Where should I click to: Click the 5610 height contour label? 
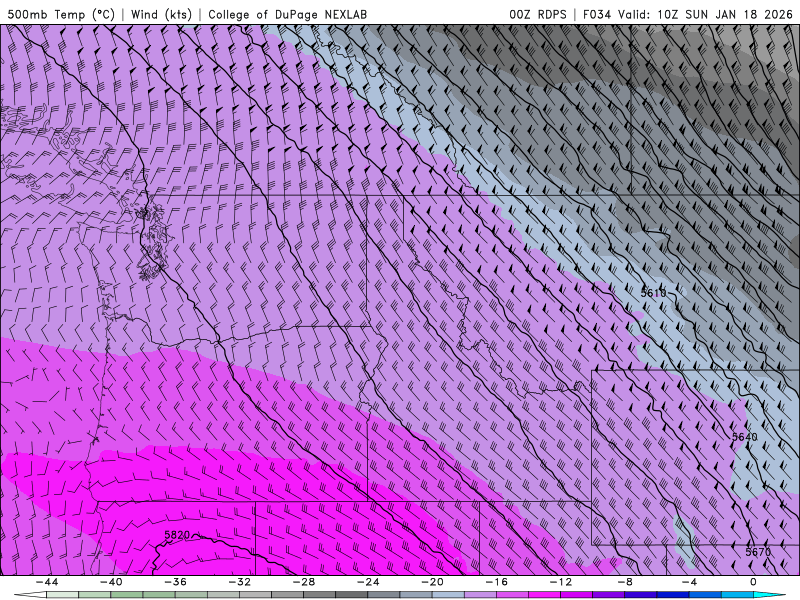point(654,293)
